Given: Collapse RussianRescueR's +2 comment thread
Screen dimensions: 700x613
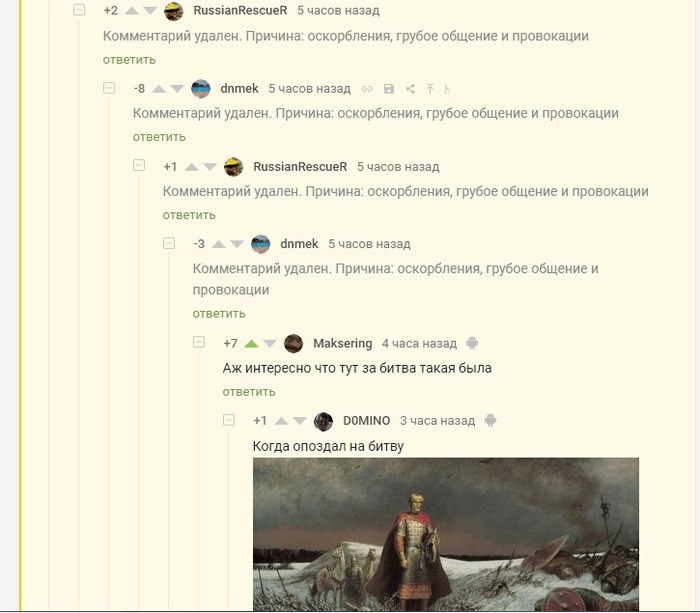Looking at the screenshot, I should (79, 10).
